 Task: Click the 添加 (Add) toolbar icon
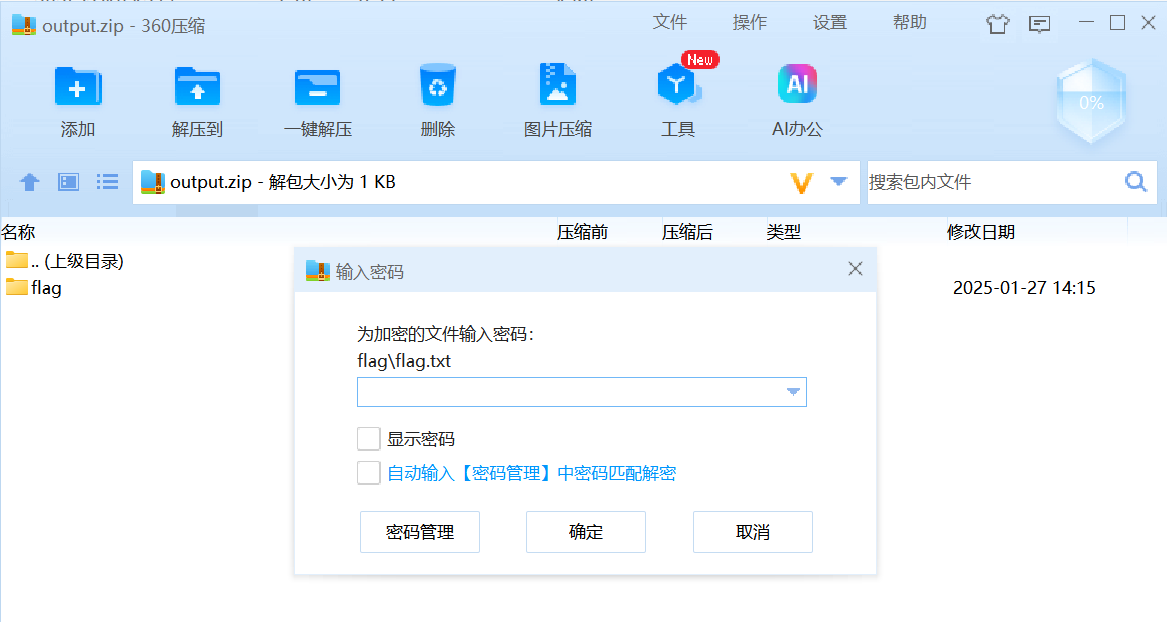click(78, 88)
